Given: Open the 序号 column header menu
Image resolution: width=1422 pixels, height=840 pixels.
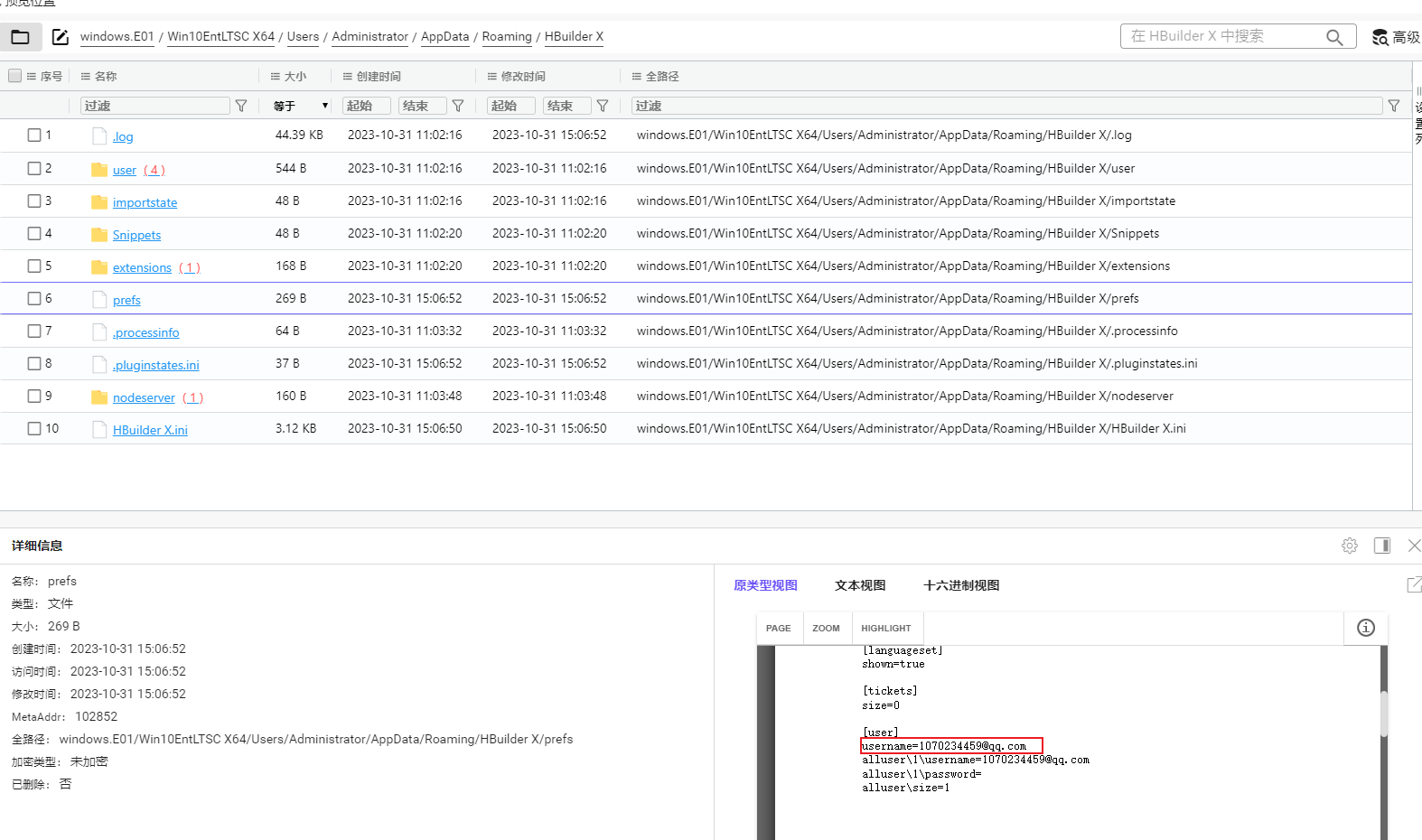Looking at the screenshot, I should click(32, 77).
